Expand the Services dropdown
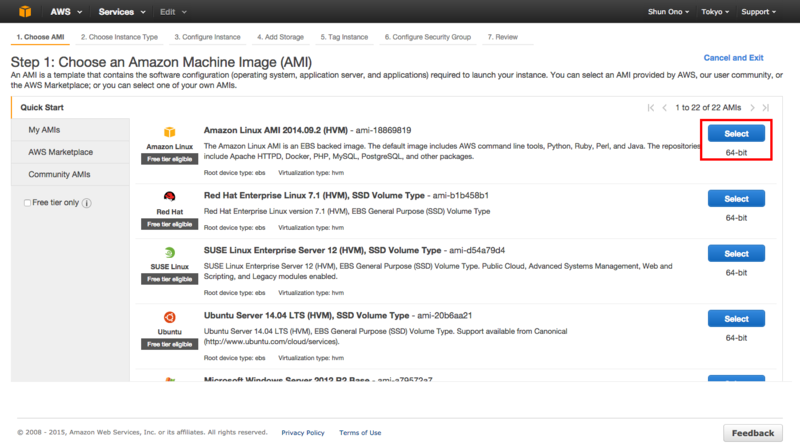The height and width of the screenshot is (447, 800). pos(122,12)
